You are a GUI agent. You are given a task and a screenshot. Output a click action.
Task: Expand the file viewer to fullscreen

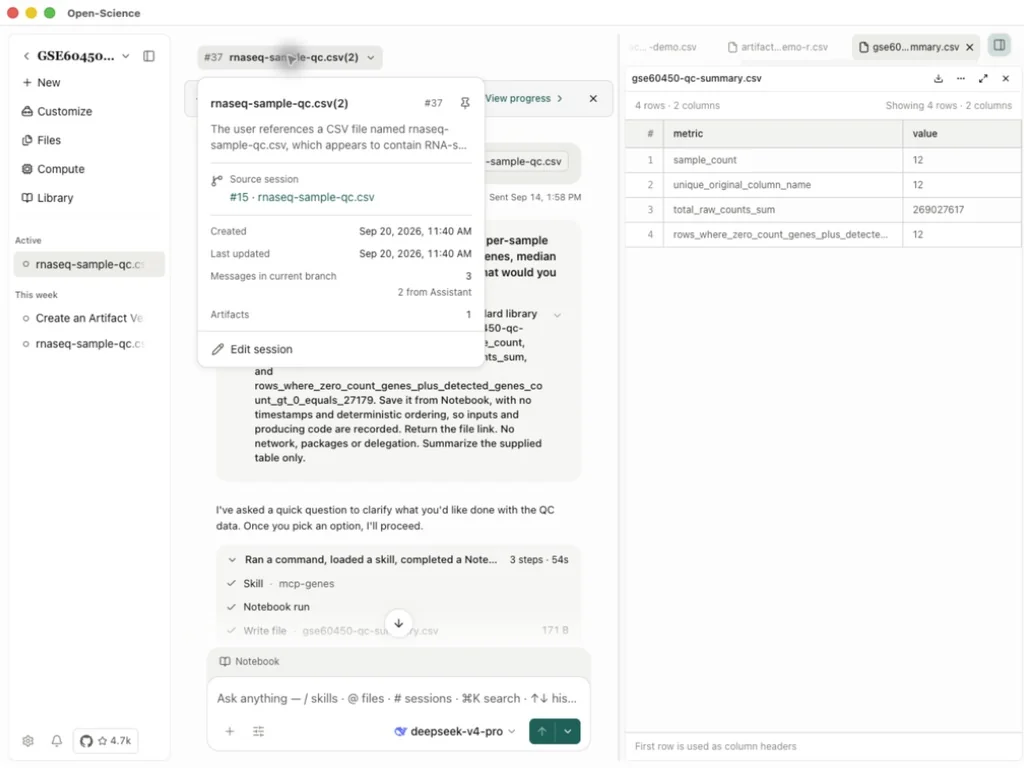tap(984, 78)
